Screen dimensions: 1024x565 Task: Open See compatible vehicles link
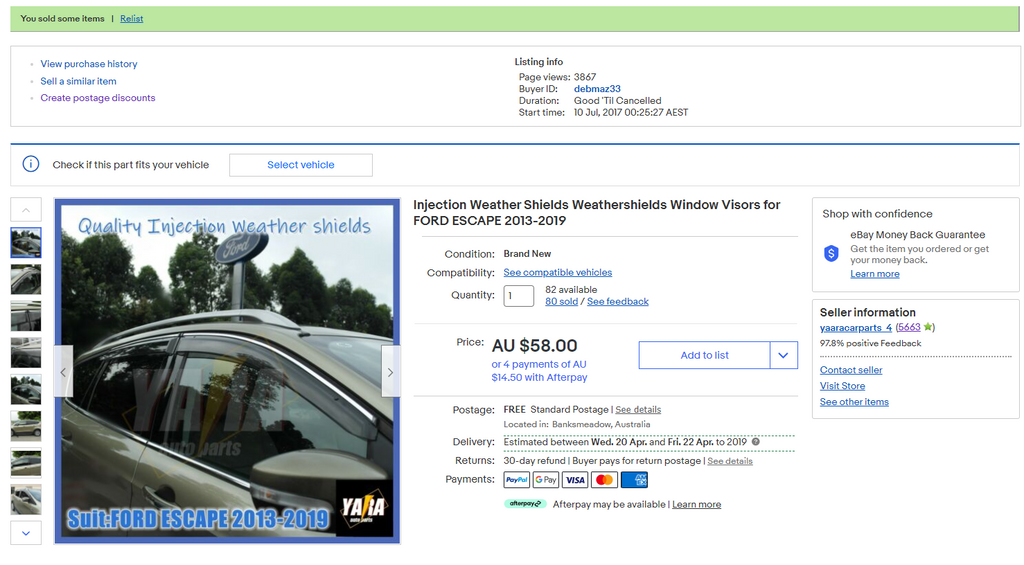click(x=558, y=272)
